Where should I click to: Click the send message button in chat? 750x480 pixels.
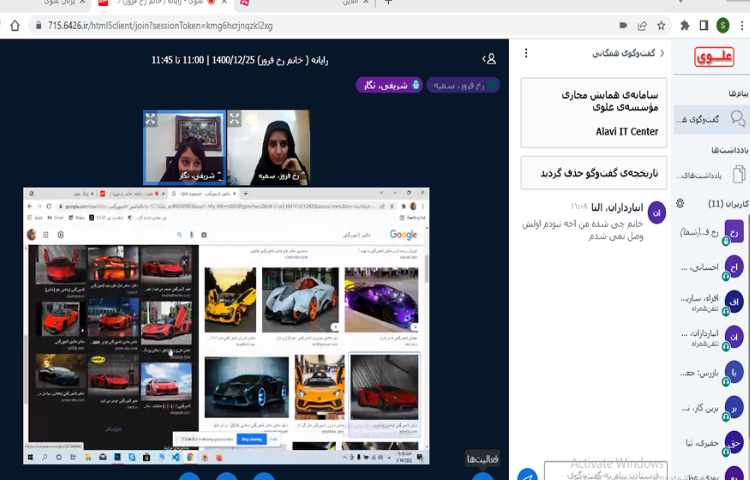tap(527, 474)
